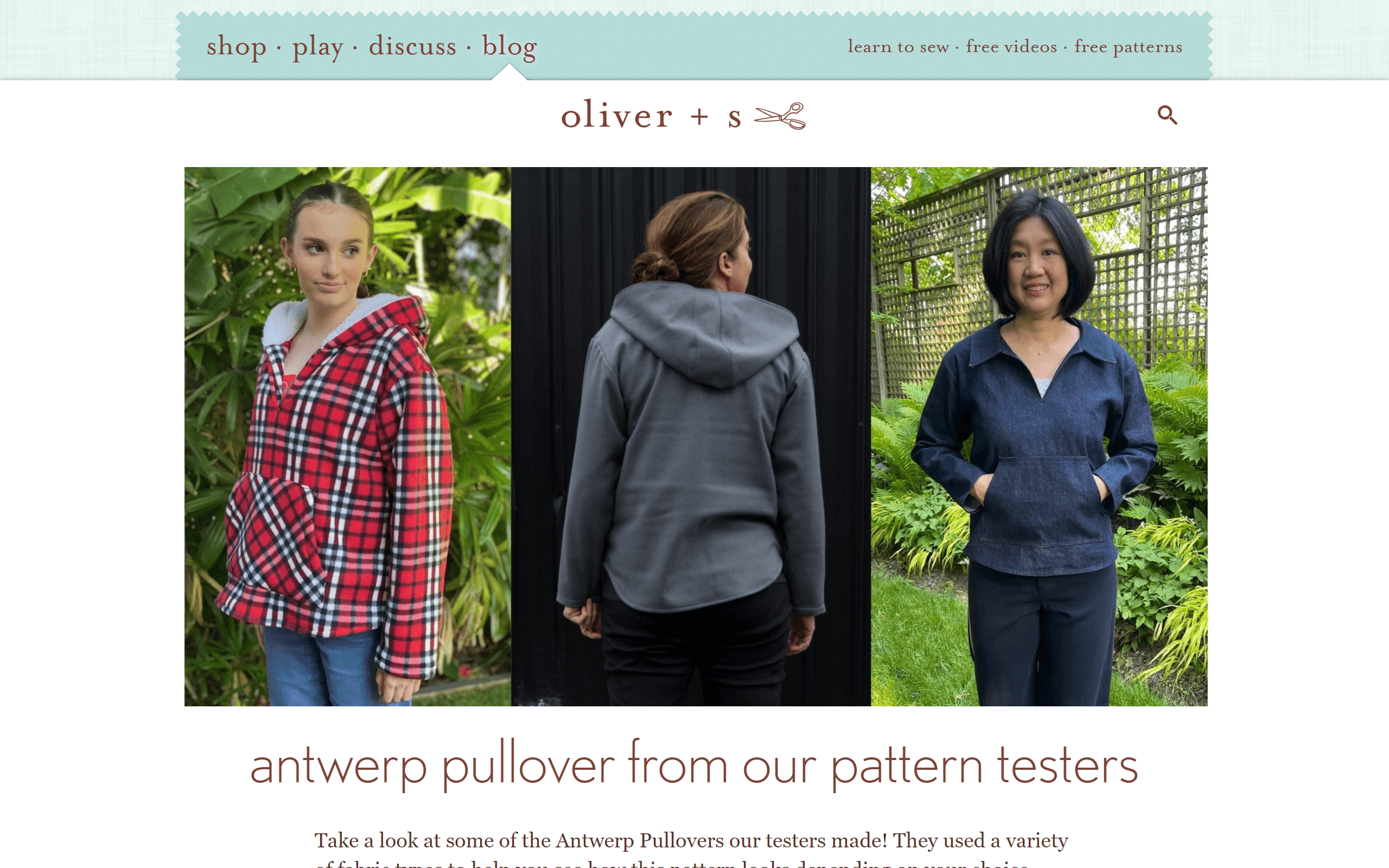The image size is (1389, 868).
Task: Click the word oliver in logo
Action: [x=616, y=115]
